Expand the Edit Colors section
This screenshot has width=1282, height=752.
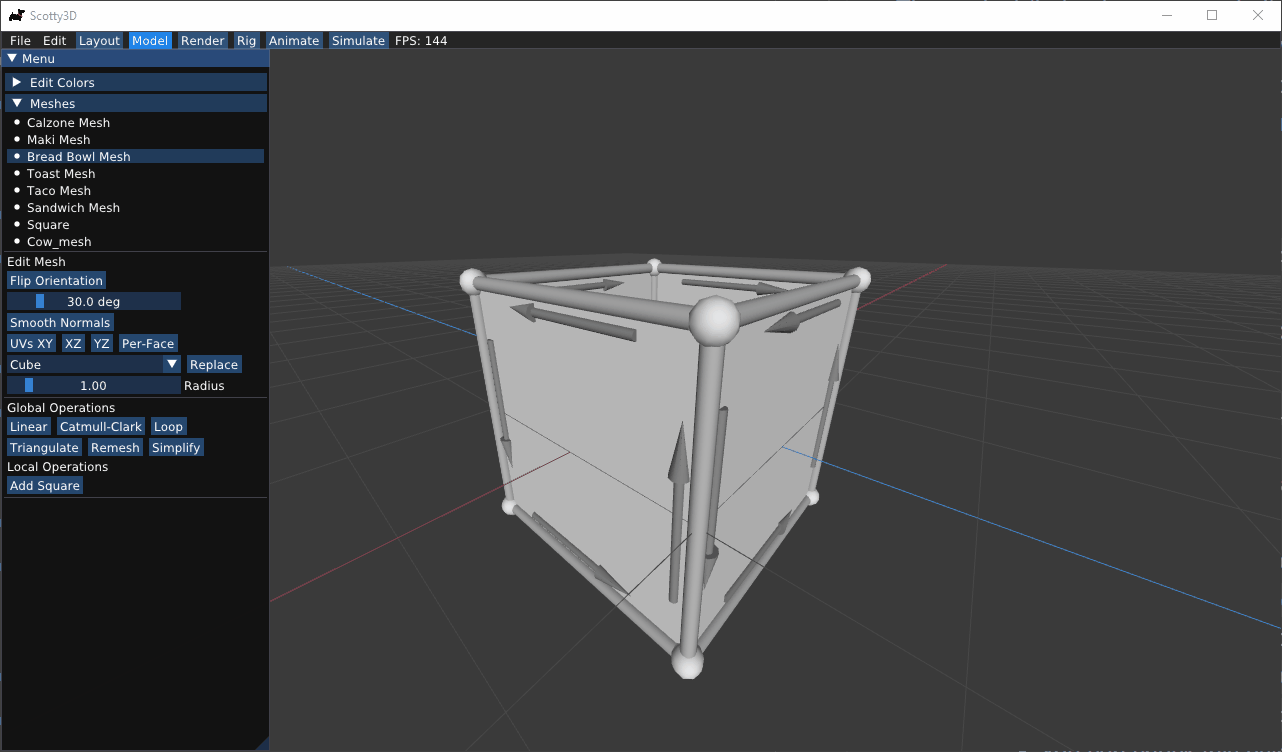[x=136, y=83]
